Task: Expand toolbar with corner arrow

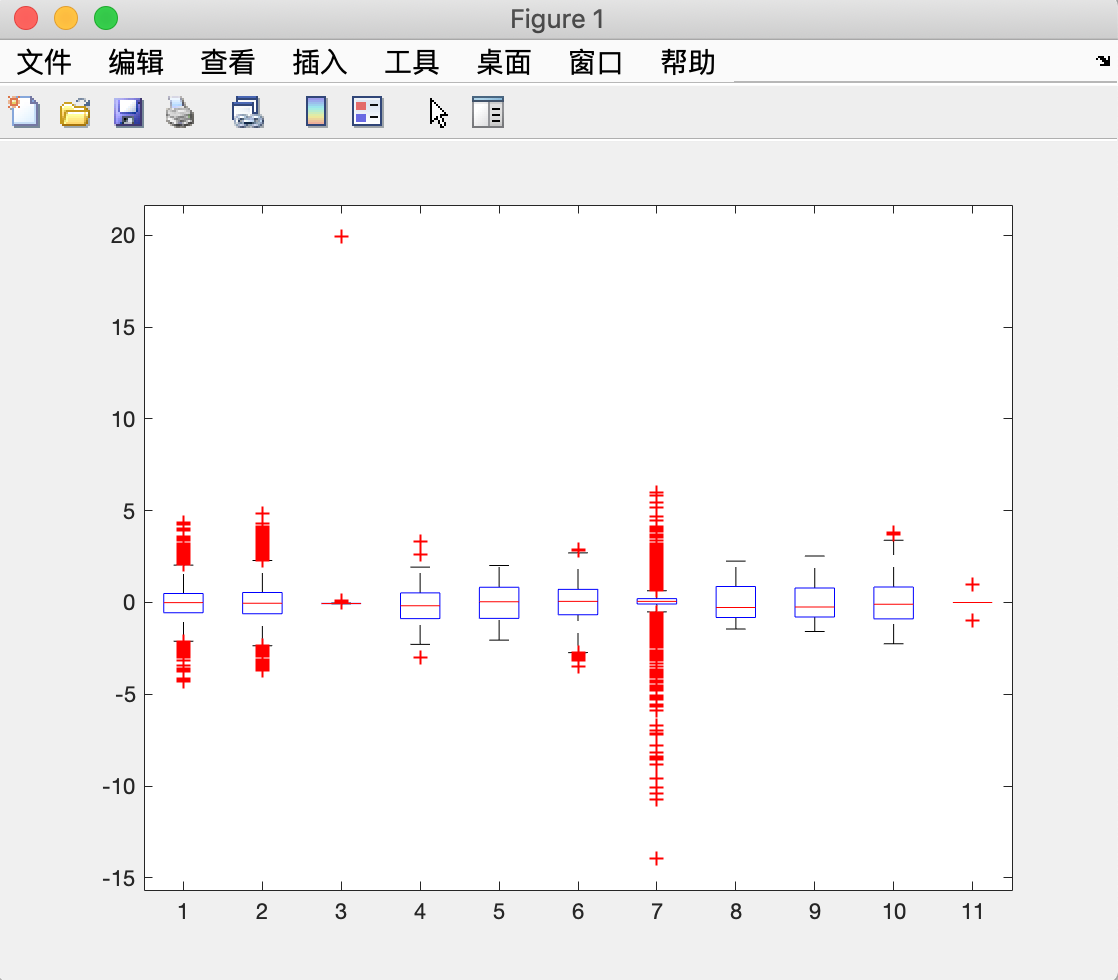Action: click(1103, 61)
